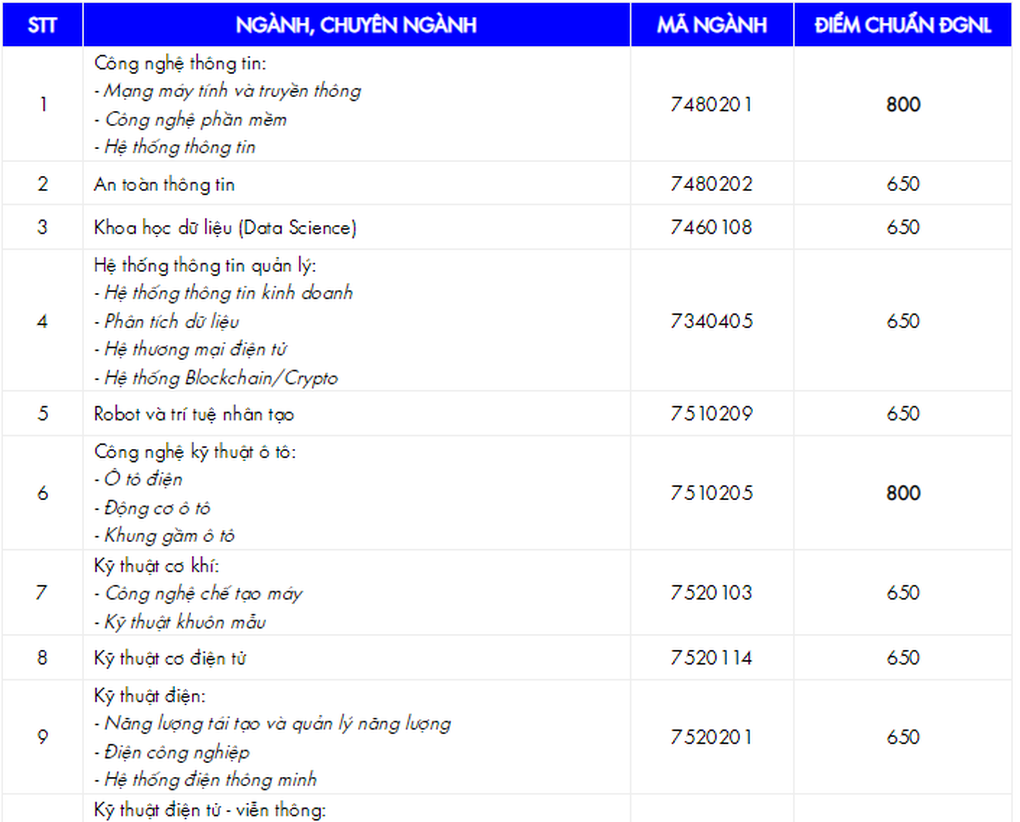Click 'Khoa học dữ liệu (Data Science)'
Screen dimensions: 1020x822
[225, 228]
